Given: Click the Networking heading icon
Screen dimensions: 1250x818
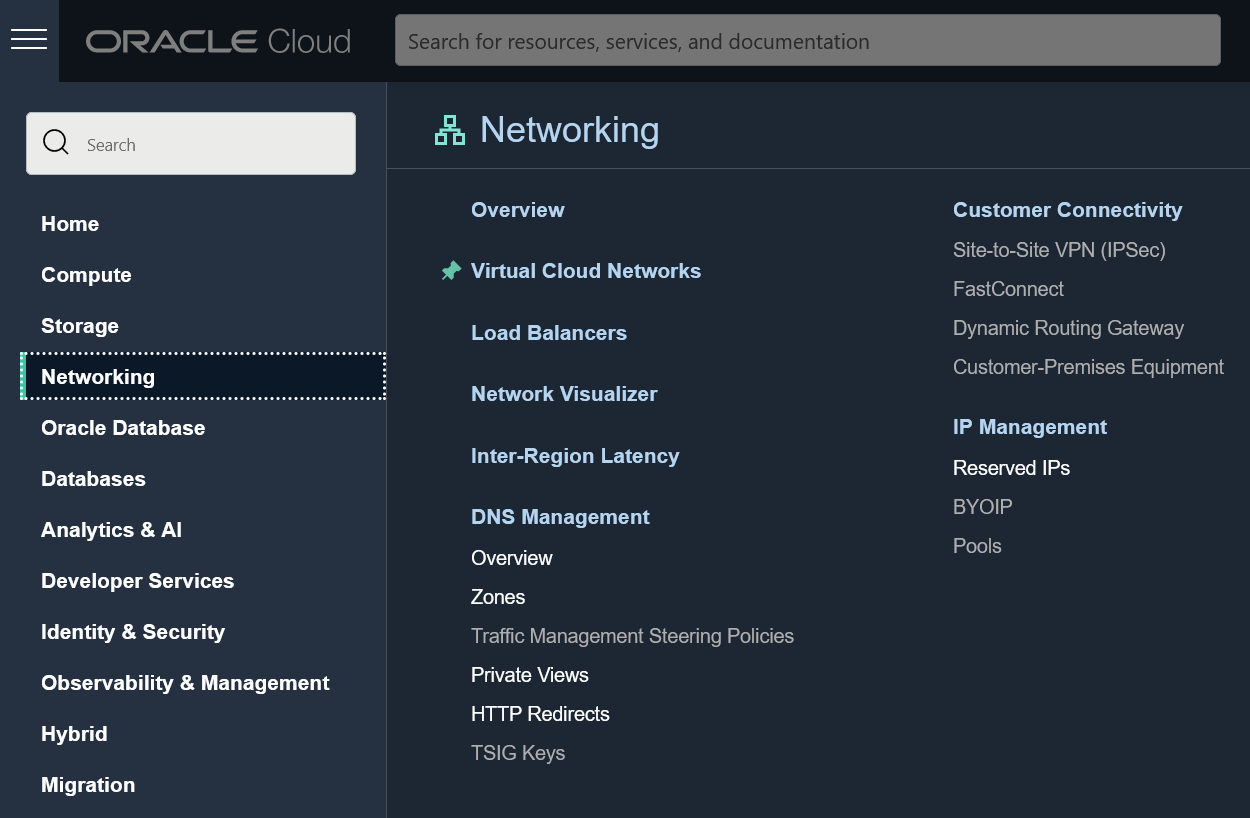Looking at the screenshot, I should (450, 130).
